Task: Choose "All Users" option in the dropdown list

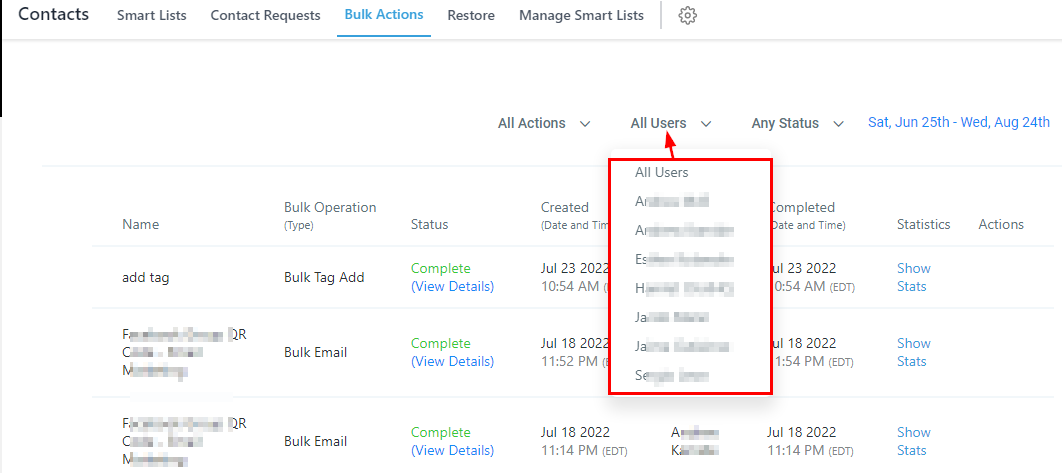Action: (x=661, y=172)
